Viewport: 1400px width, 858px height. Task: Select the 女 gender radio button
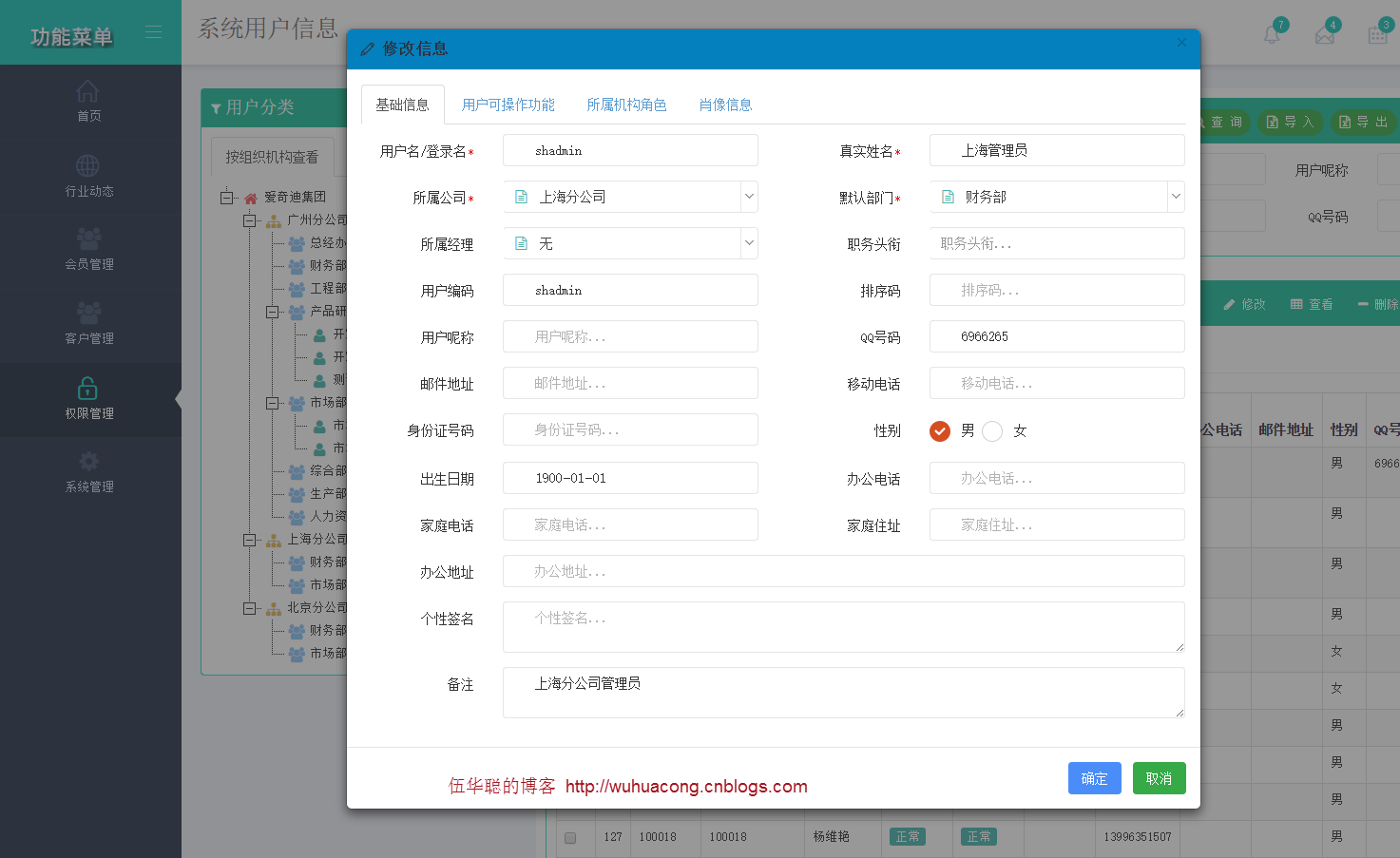pyautogui.click(x=992, y=430)
